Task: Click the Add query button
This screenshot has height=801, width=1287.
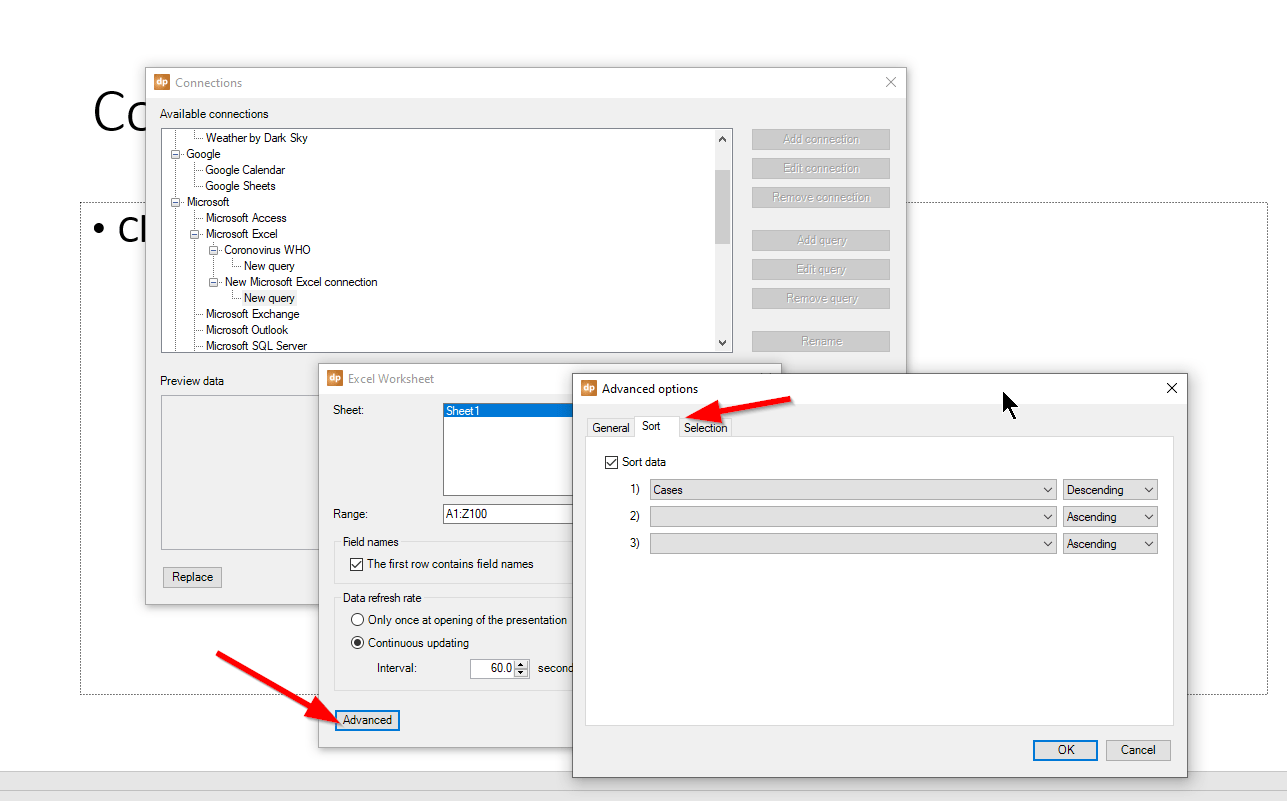Action: (821, 240)
